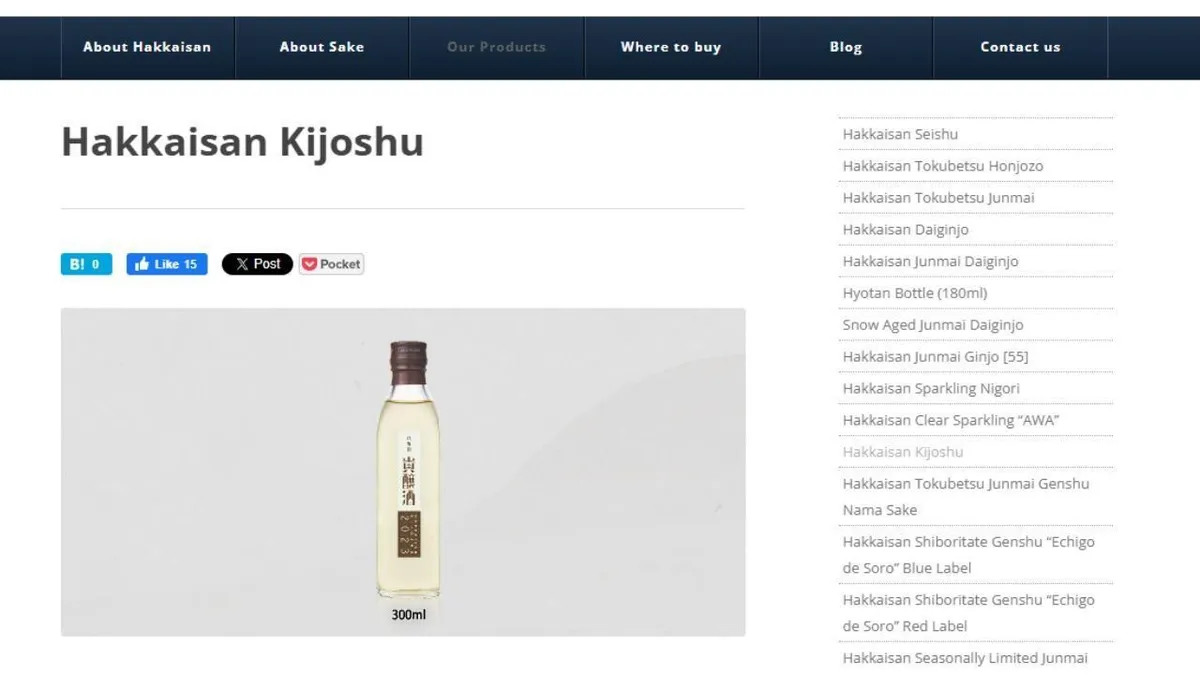Open Hyotan Bottle (180ml) link
1200x675 pixels.
pyautogui.click(x=915, y=293)
